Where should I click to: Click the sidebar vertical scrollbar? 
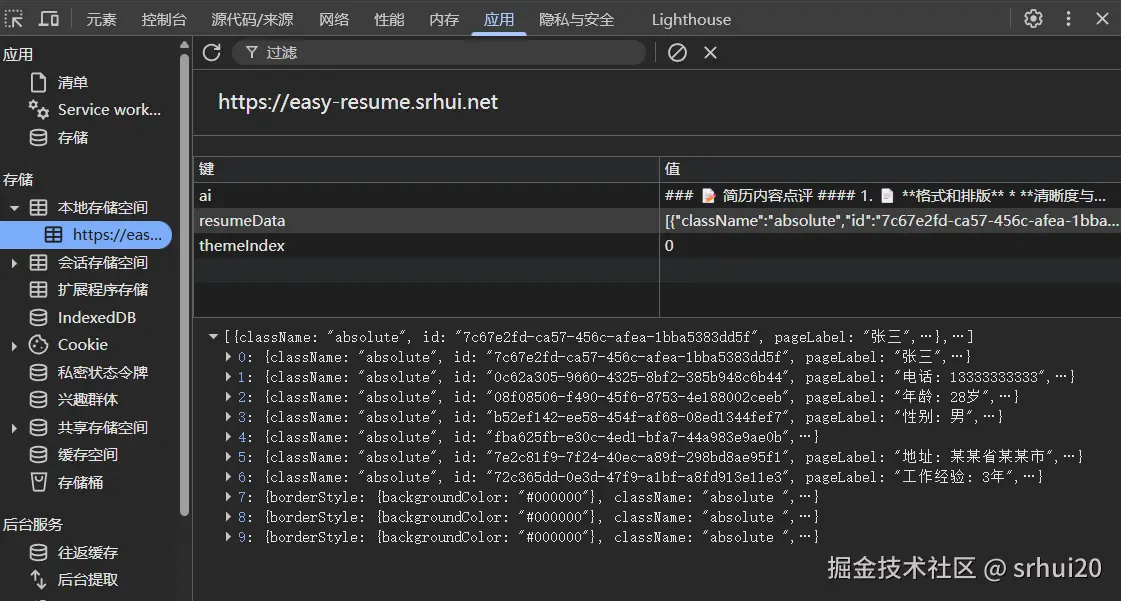pyautogui.click(x=184, y=284)
